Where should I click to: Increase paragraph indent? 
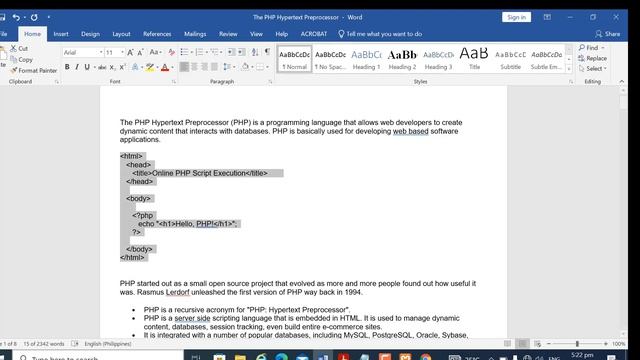click(242, 52)
